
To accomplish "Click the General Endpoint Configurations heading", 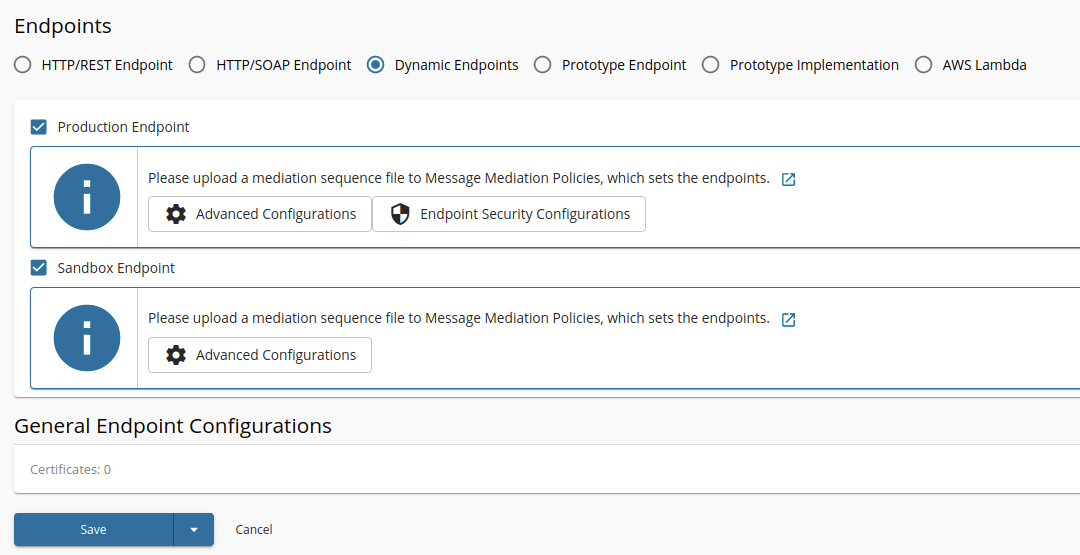I will coord(173,426).
